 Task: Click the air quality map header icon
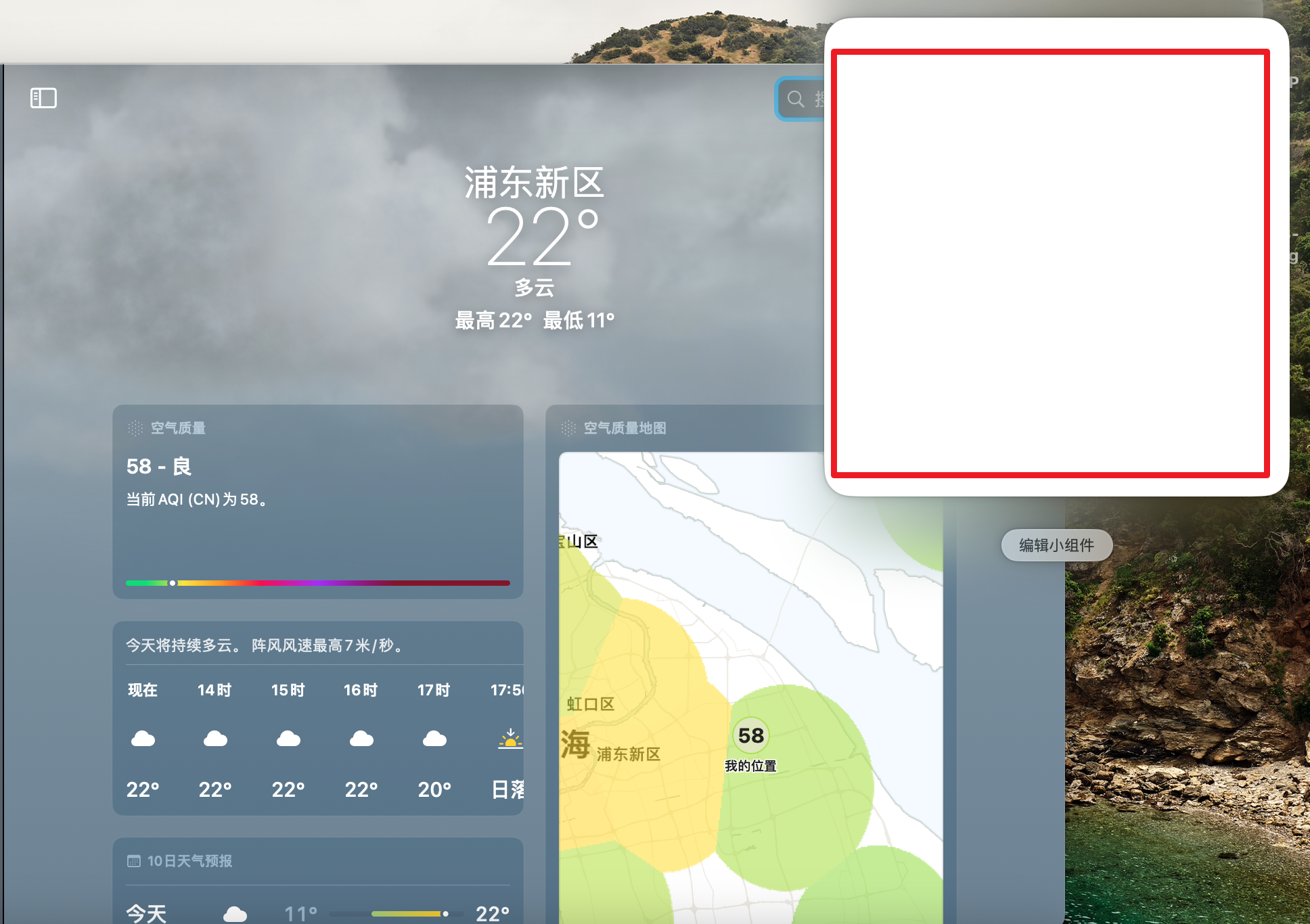click(568, 428)
